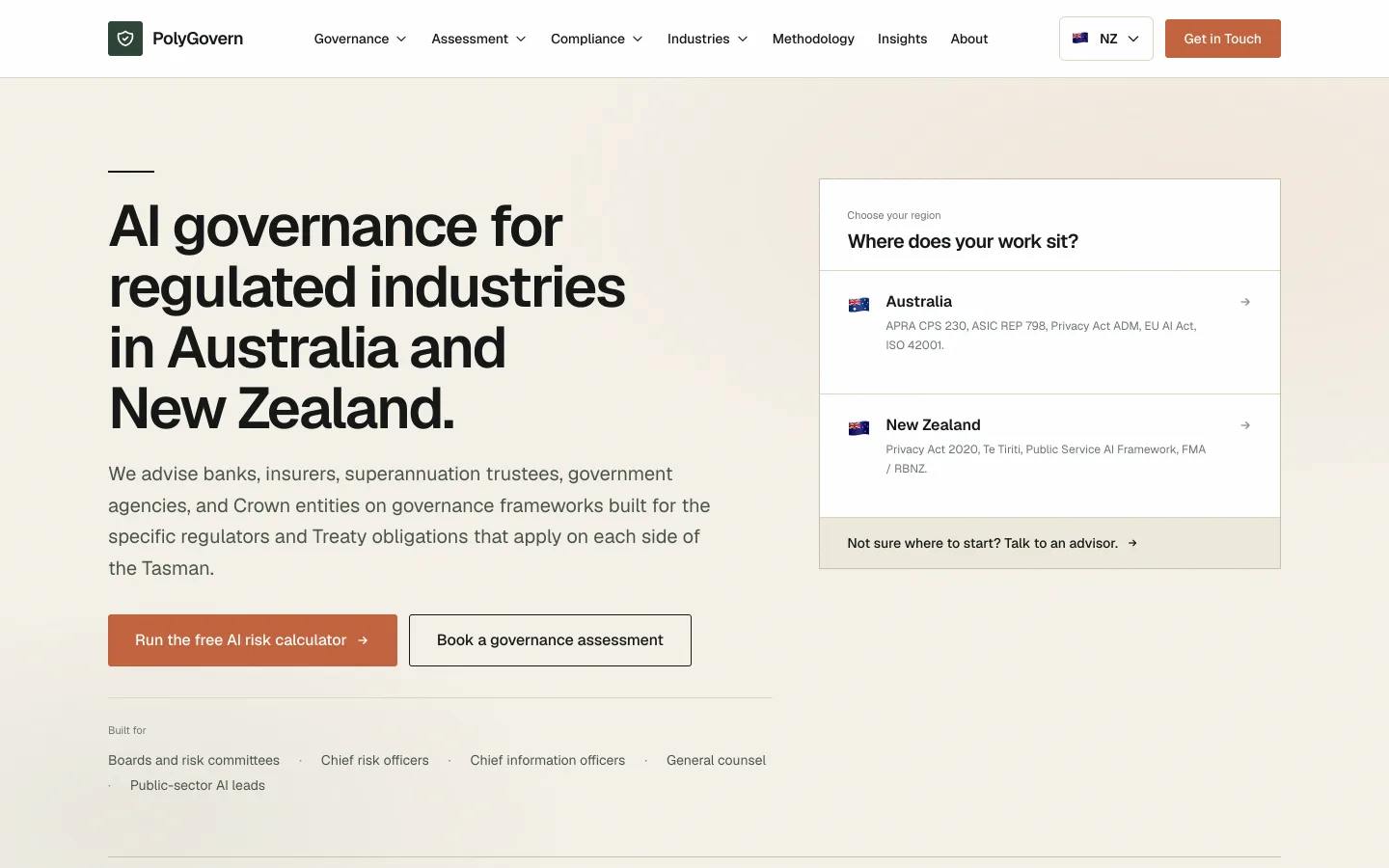
Task: Go to the Insights page
Action: point(902,39)
